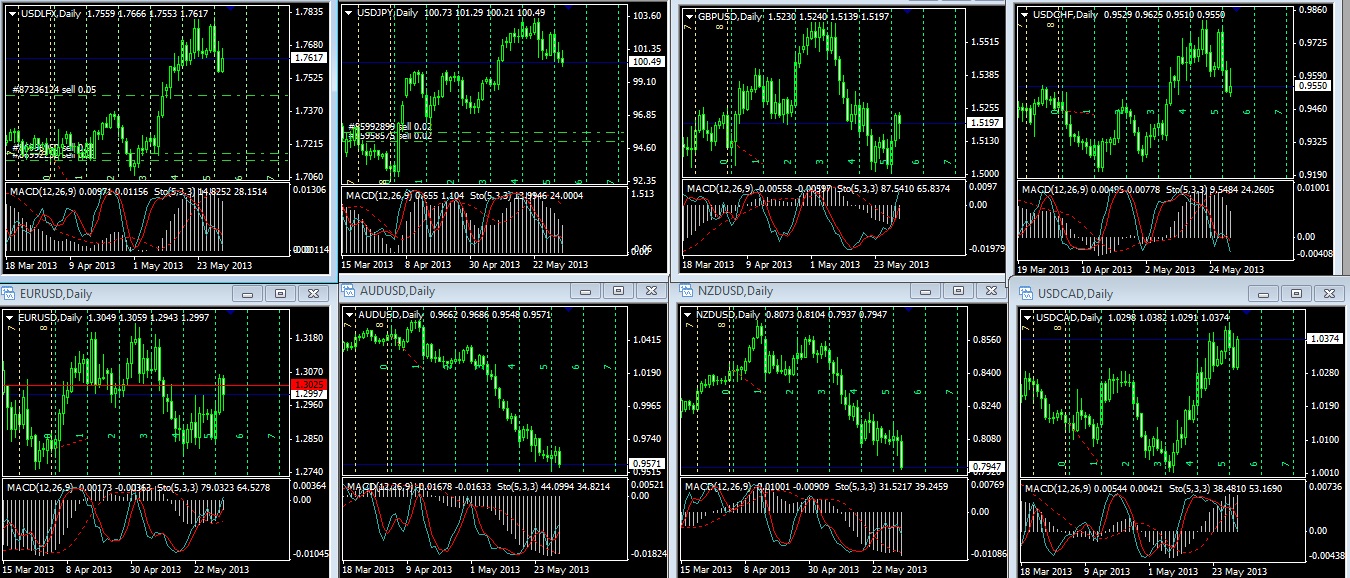Click the NZDUSD,Daily window chart icon
This screenshot has height=578, width=1350.
pos(686,291)
